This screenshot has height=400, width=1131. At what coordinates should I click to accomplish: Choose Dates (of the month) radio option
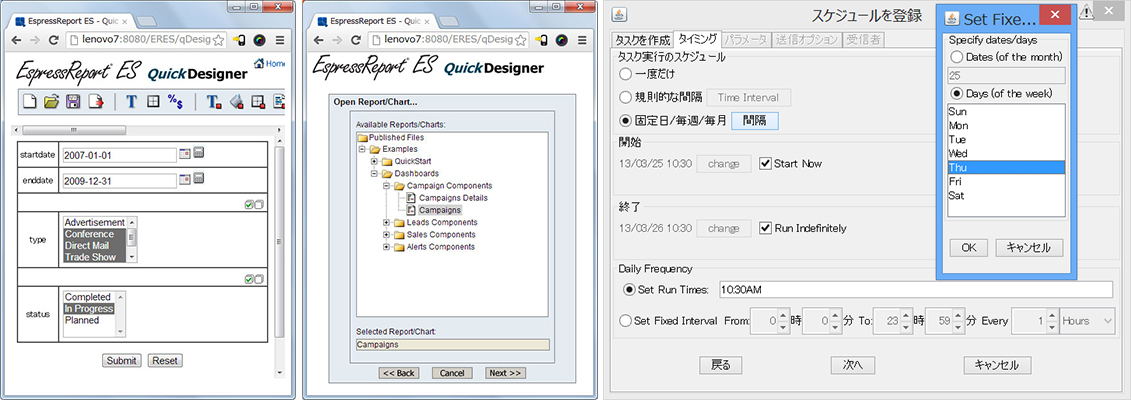coord(956,56)
